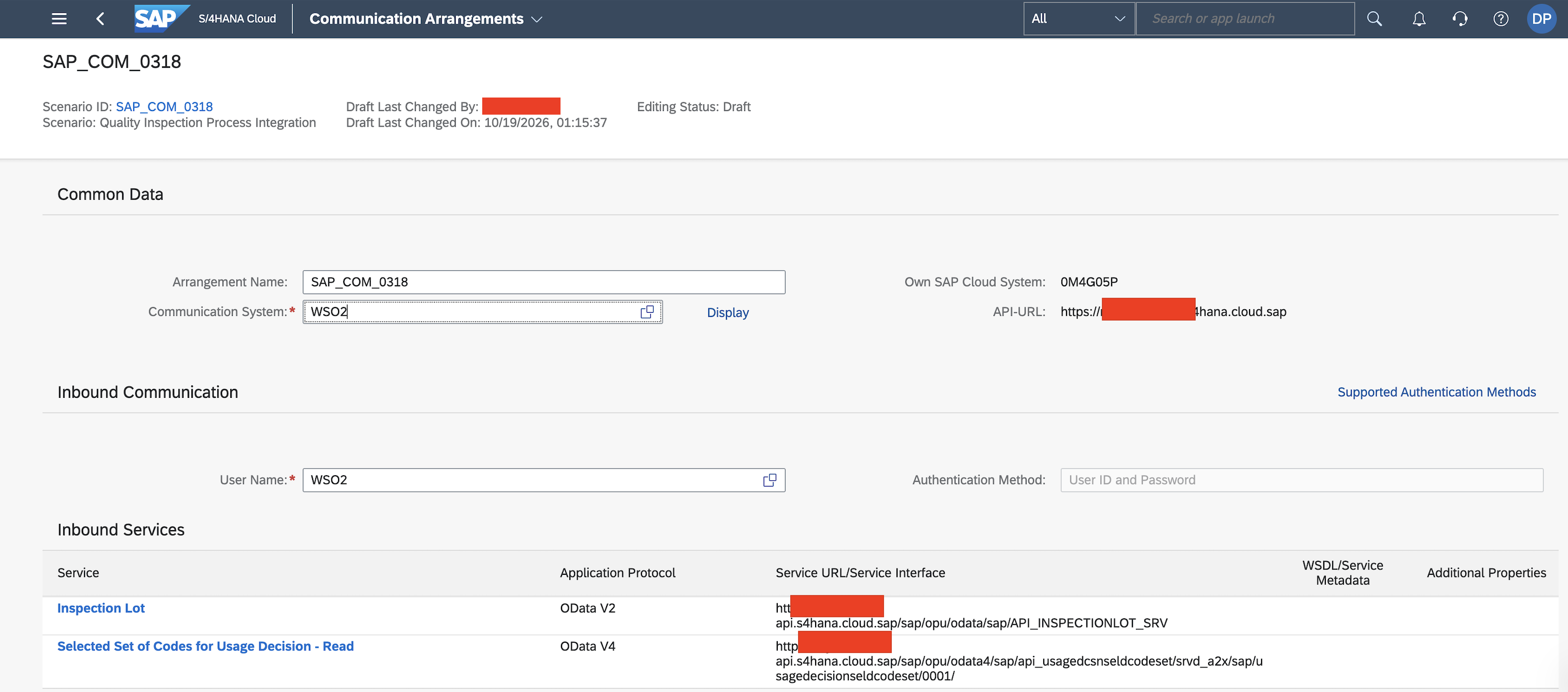Open the SAP_COM_0318 scenario ID link
1568x692 pixels.
[164, 107]
